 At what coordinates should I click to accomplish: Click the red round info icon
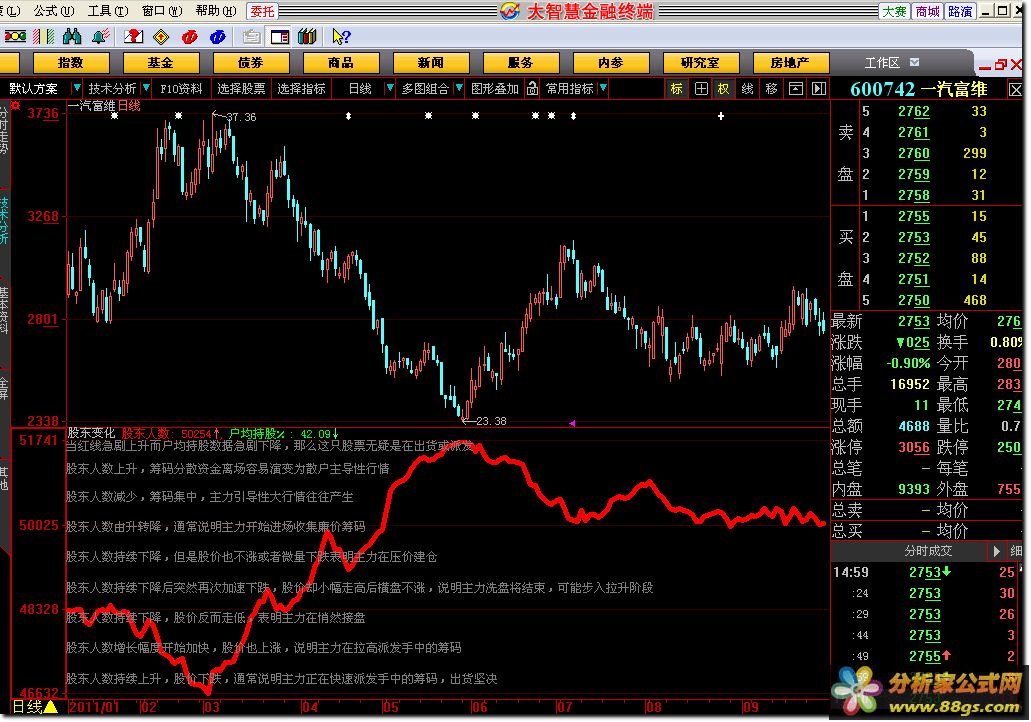click(189, 37)
